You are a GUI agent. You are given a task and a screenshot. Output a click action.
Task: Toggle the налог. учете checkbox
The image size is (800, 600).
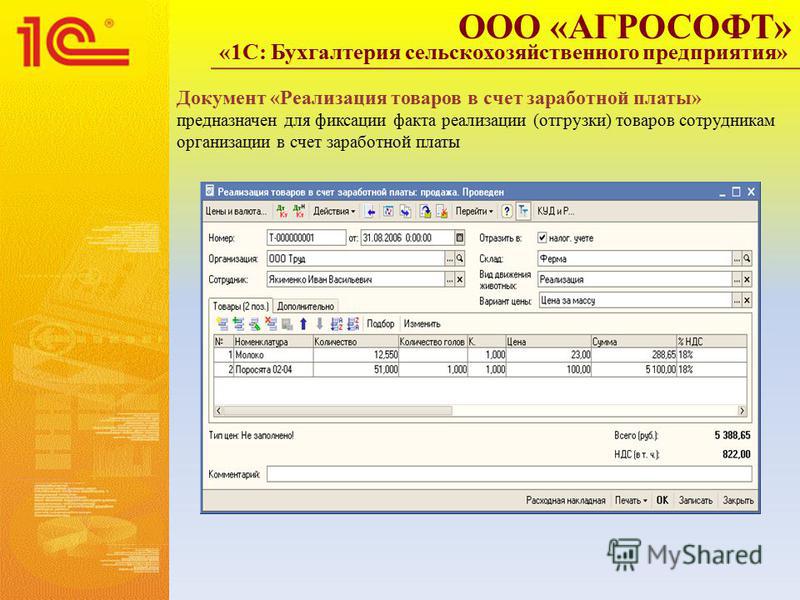pyautogui.click(x=542, y=238)
